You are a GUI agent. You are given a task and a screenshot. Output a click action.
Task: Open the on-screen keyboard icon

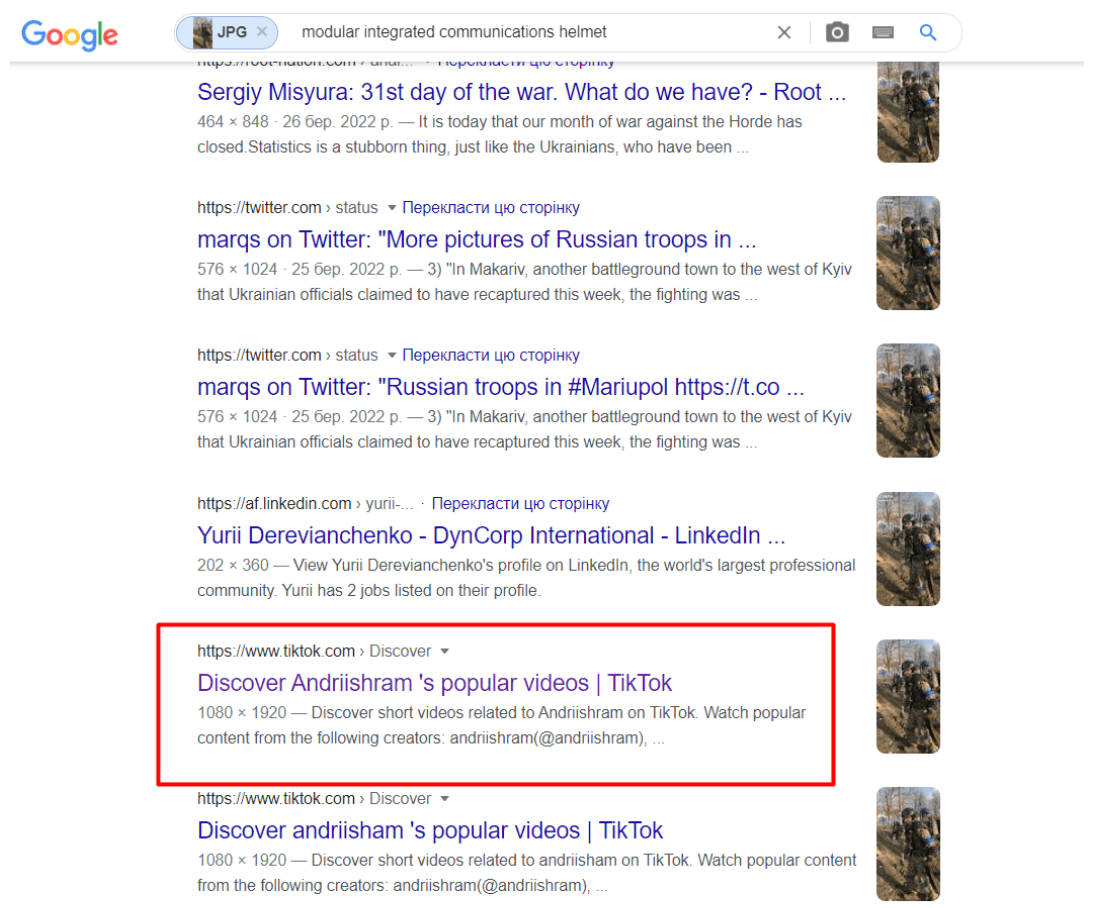[882, 33]
